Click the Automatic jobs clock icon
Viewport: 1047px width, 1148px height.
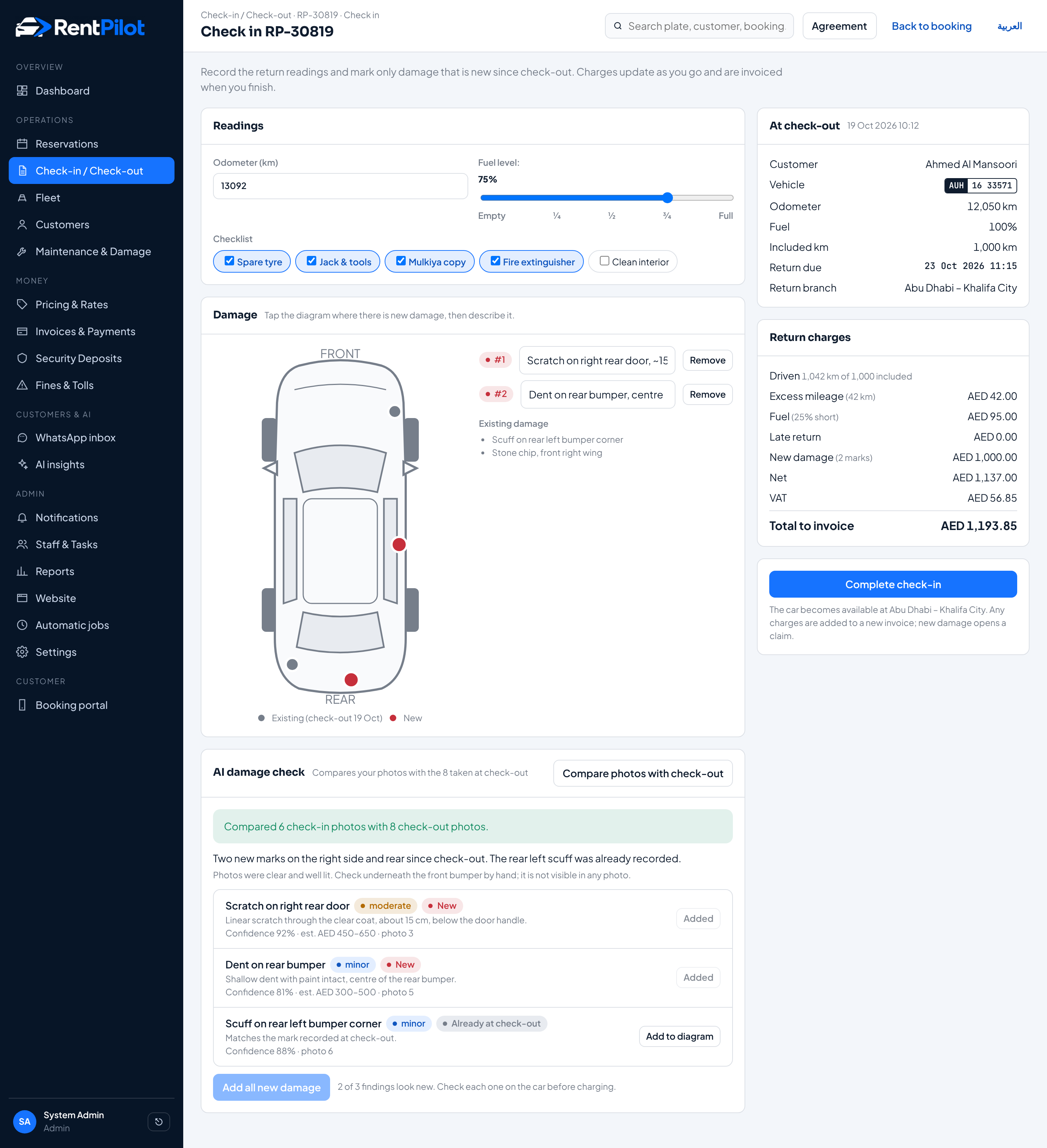pos(22,625)
